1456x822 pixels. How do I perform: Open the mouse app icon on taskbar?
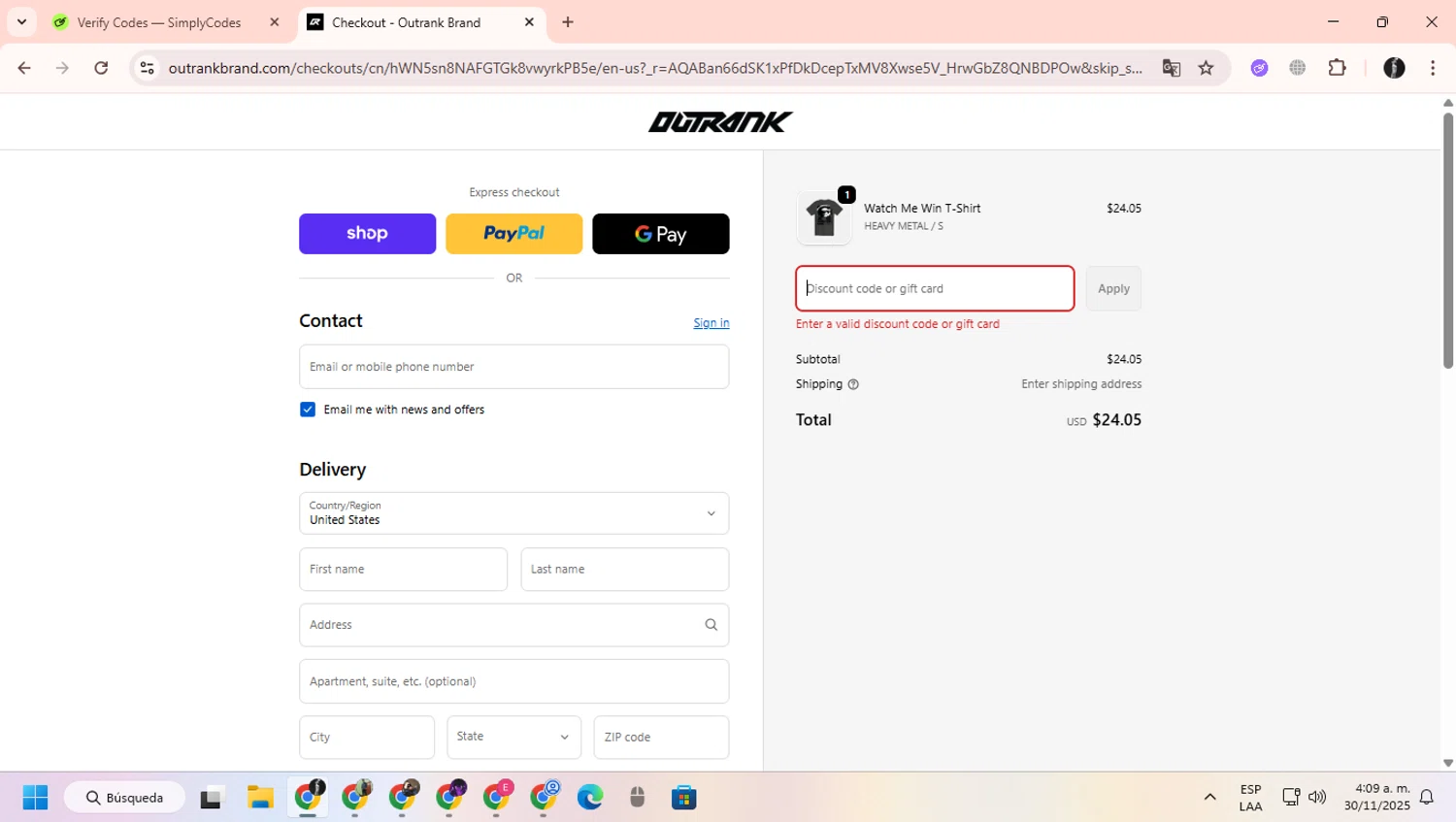point(637,798)
